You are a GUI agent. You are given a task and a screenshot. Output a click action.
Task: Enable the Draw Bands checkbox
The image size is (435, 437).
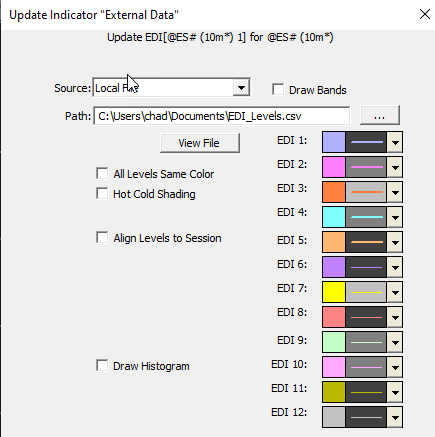pyautogui.click(x=278, y=90)
